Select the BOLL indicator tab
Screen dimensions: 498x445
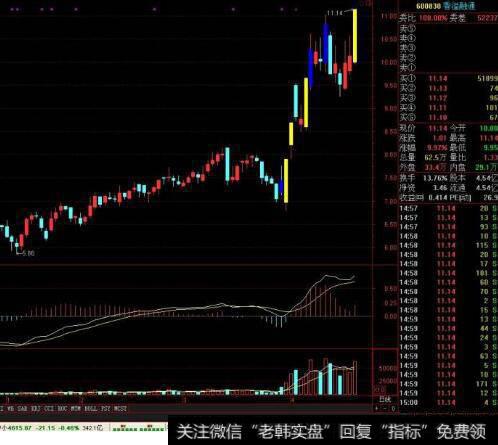pos(91,408)
